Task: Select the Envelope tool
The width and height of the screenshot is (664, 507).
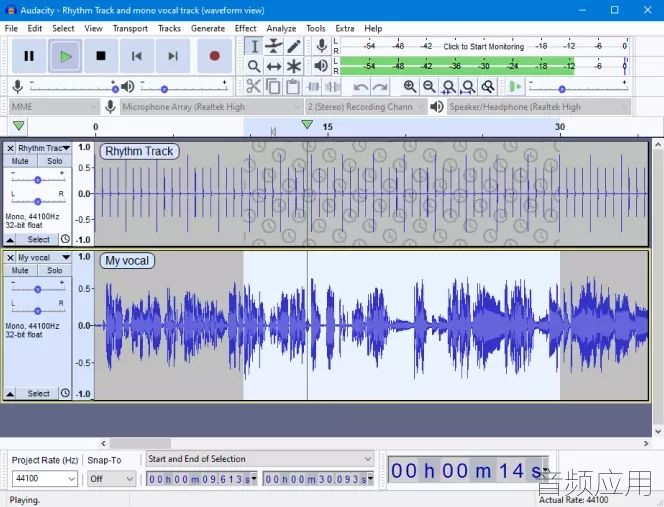Action: point(274,46)
